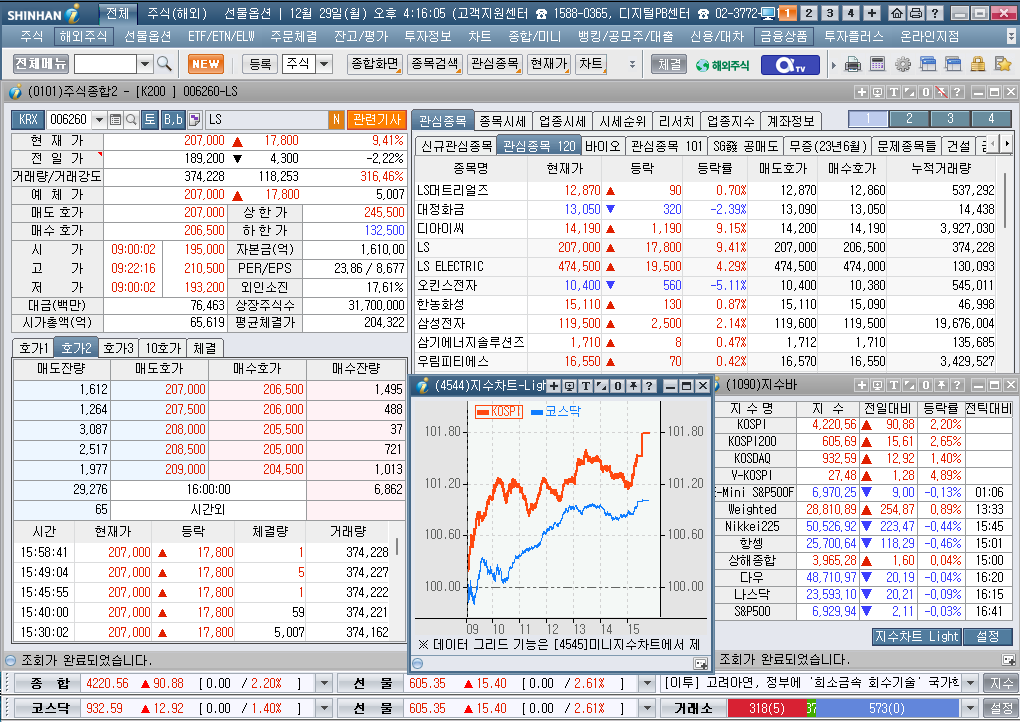Image resolution: width=1020 pixels, height=722 pixels.
Task: Click the plus icon in 주식종합2 window header
Action: point(861,92)
